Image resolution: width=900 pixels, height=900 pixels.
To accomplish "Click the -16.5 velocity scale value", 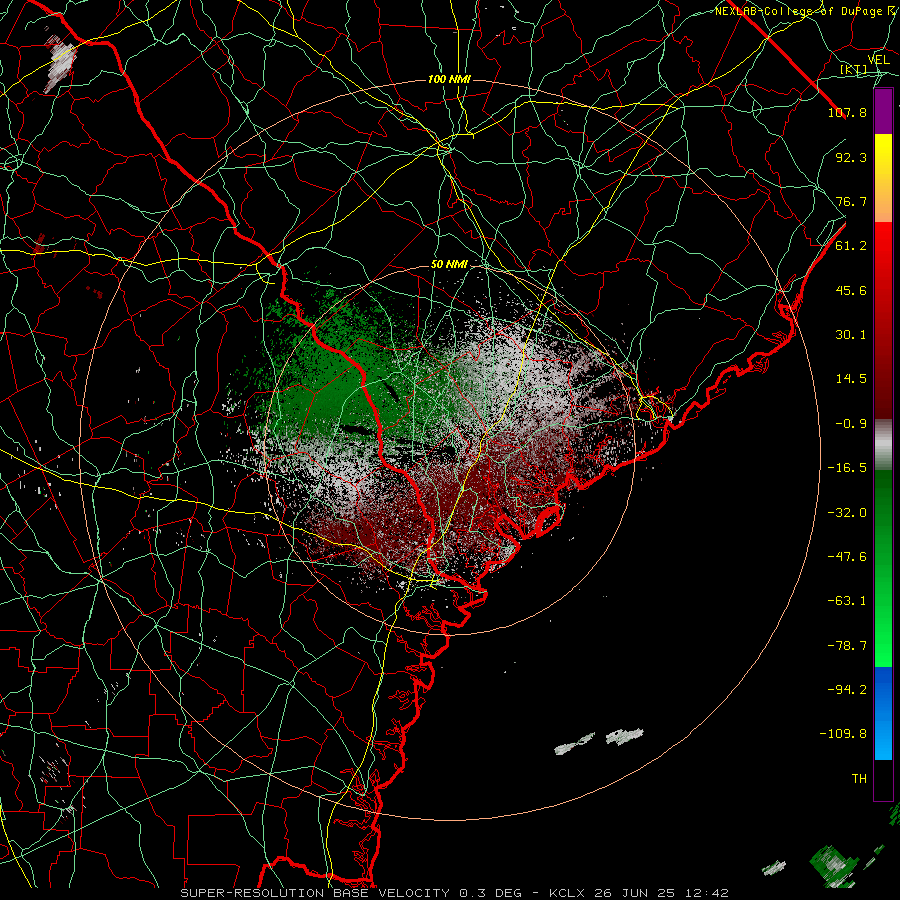I will (x=847, y=468).
